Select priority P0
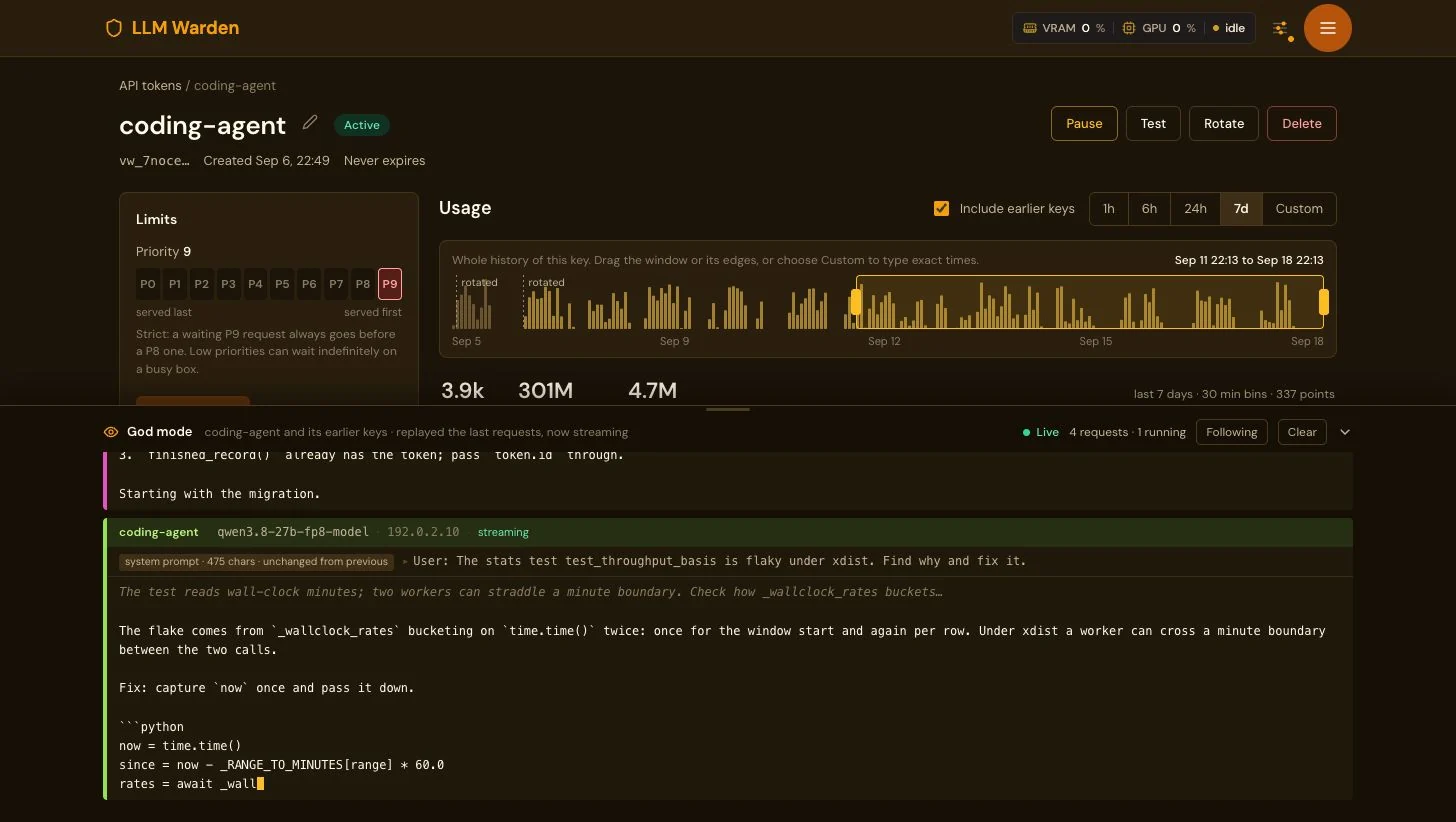The height and width of the screenshot is (822, 1456). [148, 284]
